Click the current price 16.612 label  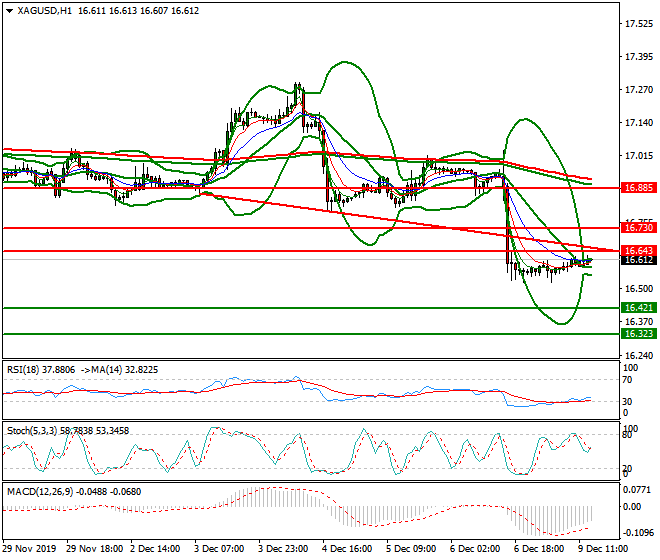tap(639, 260)
